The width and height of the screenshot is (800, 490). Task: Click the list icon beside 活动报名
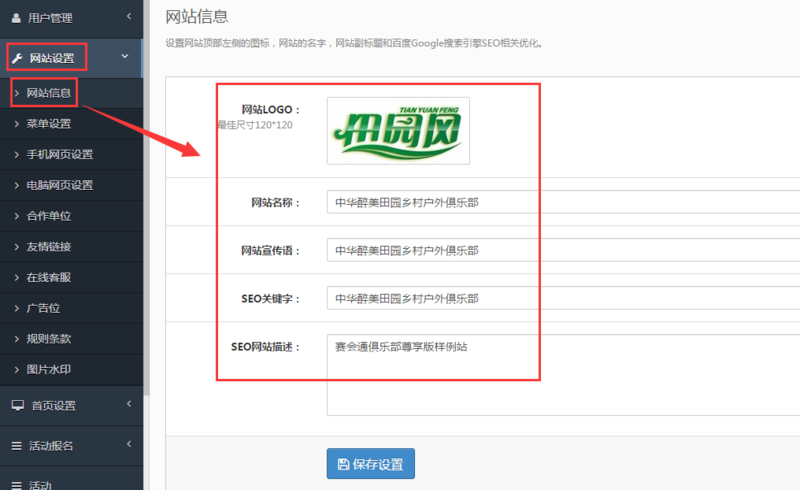tap(16, 445)
